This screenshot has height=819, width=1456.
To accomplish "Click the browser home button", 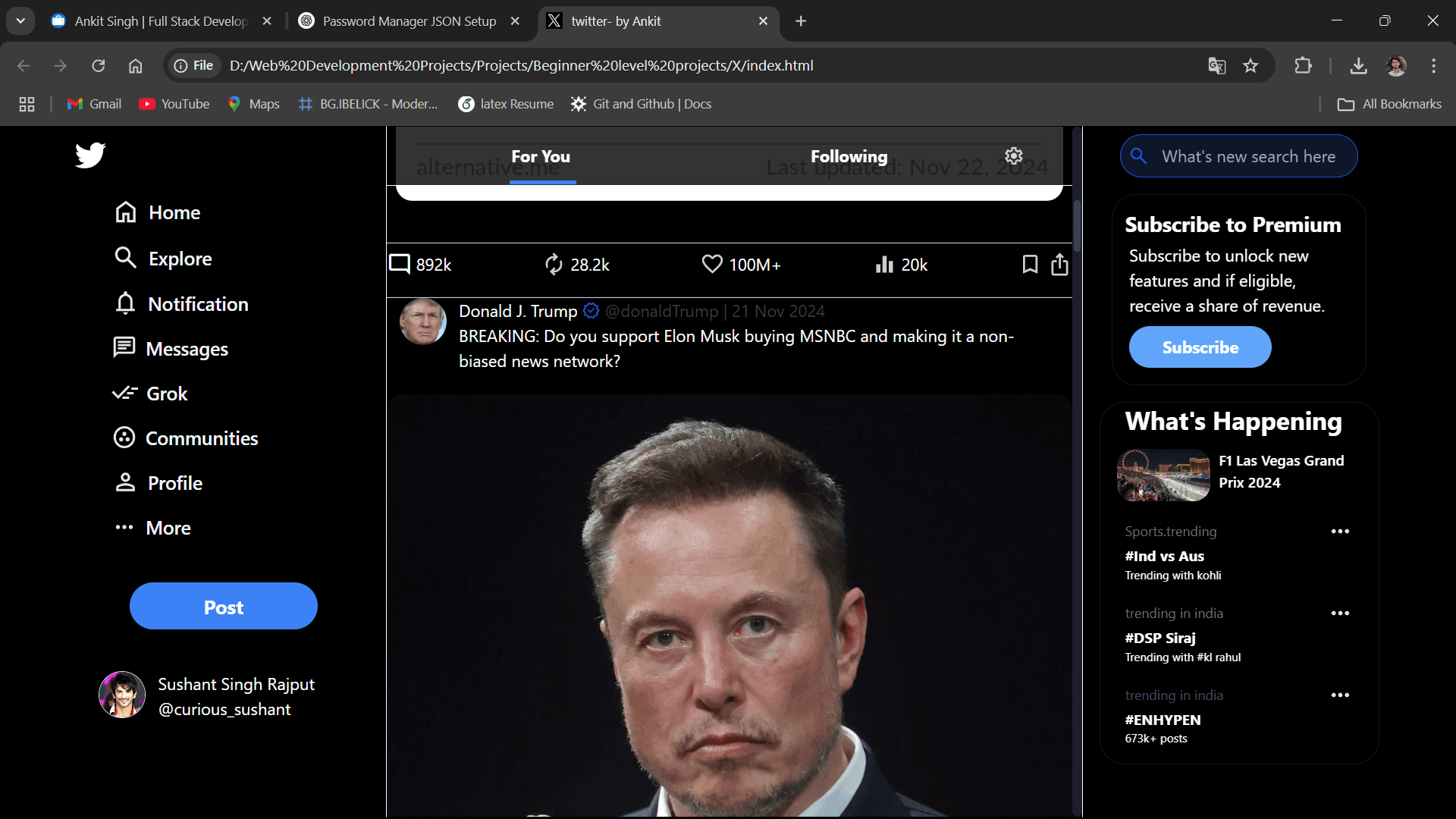I will point(135,66).
